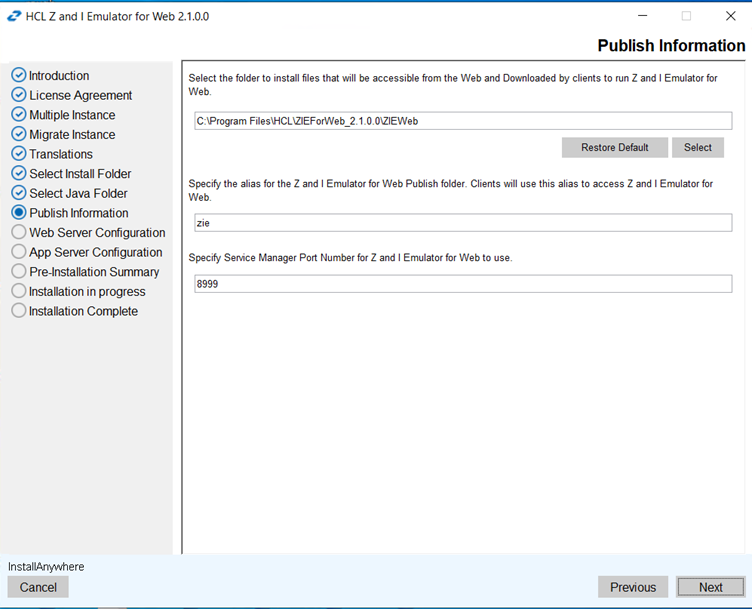Click the window title HCL Z and I Emulator

117,16
